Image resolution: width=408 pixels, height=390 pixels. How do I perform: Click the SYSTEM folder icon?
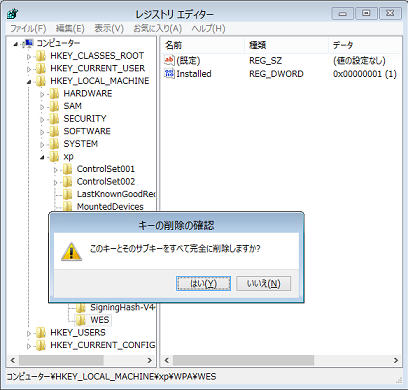54,144
